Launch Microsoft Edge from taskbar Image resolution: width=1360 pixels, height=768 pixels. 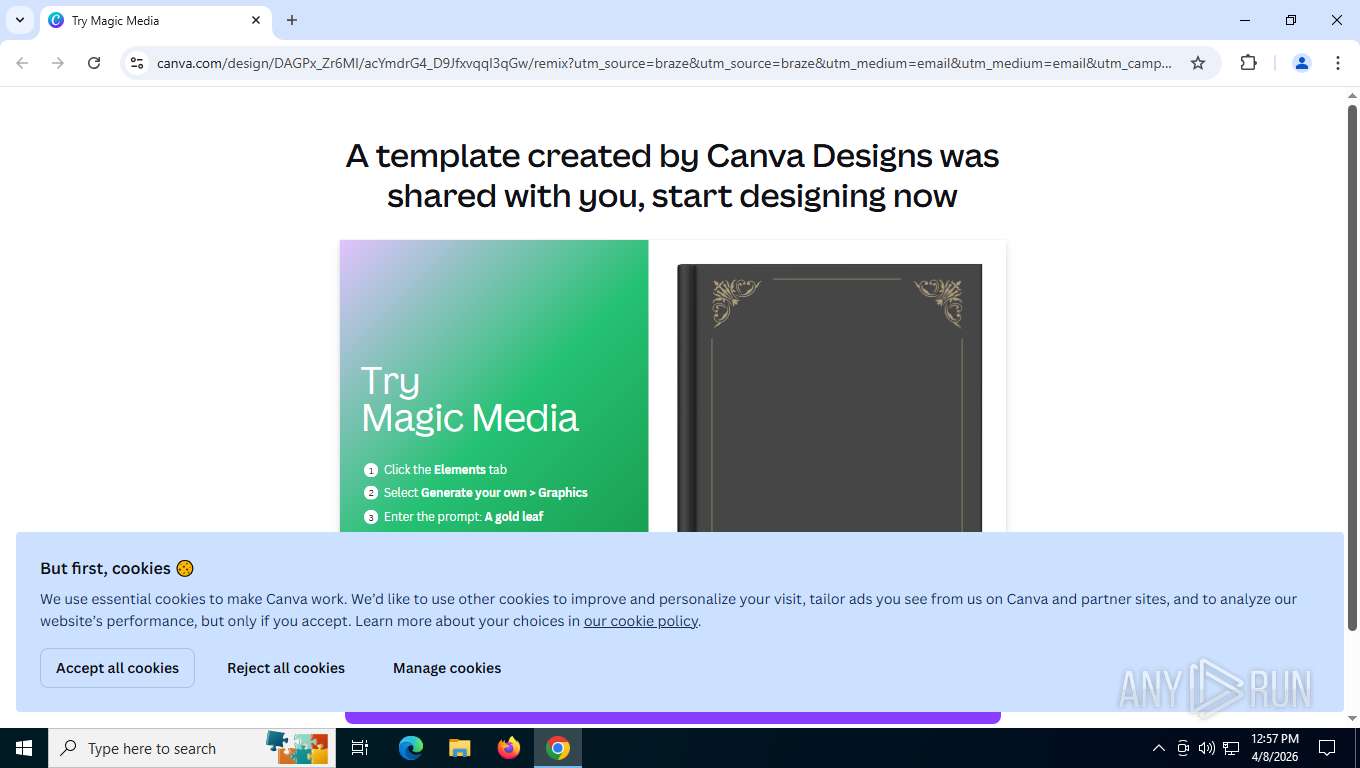[411, 748]
